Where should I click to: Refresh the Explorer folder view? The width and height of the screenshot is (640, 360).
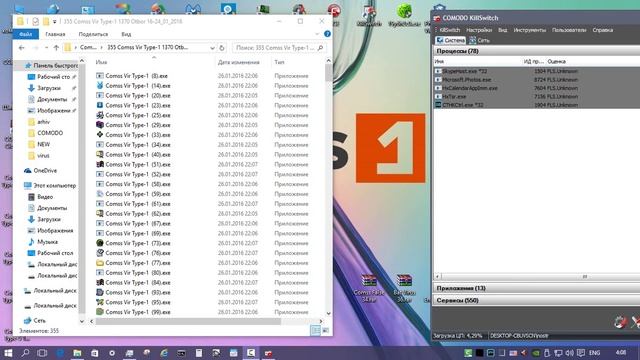[x=222, y=48]
